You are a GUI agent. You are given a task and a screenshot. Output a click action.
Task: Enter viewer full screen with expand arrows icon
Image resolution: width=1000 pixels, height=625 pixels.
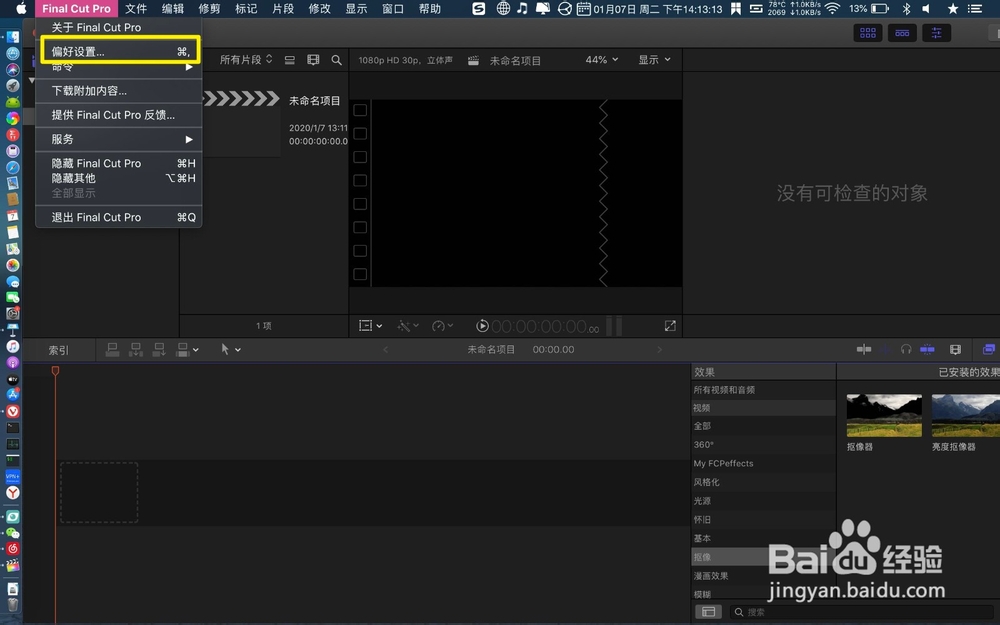click(x=670, y=326)
